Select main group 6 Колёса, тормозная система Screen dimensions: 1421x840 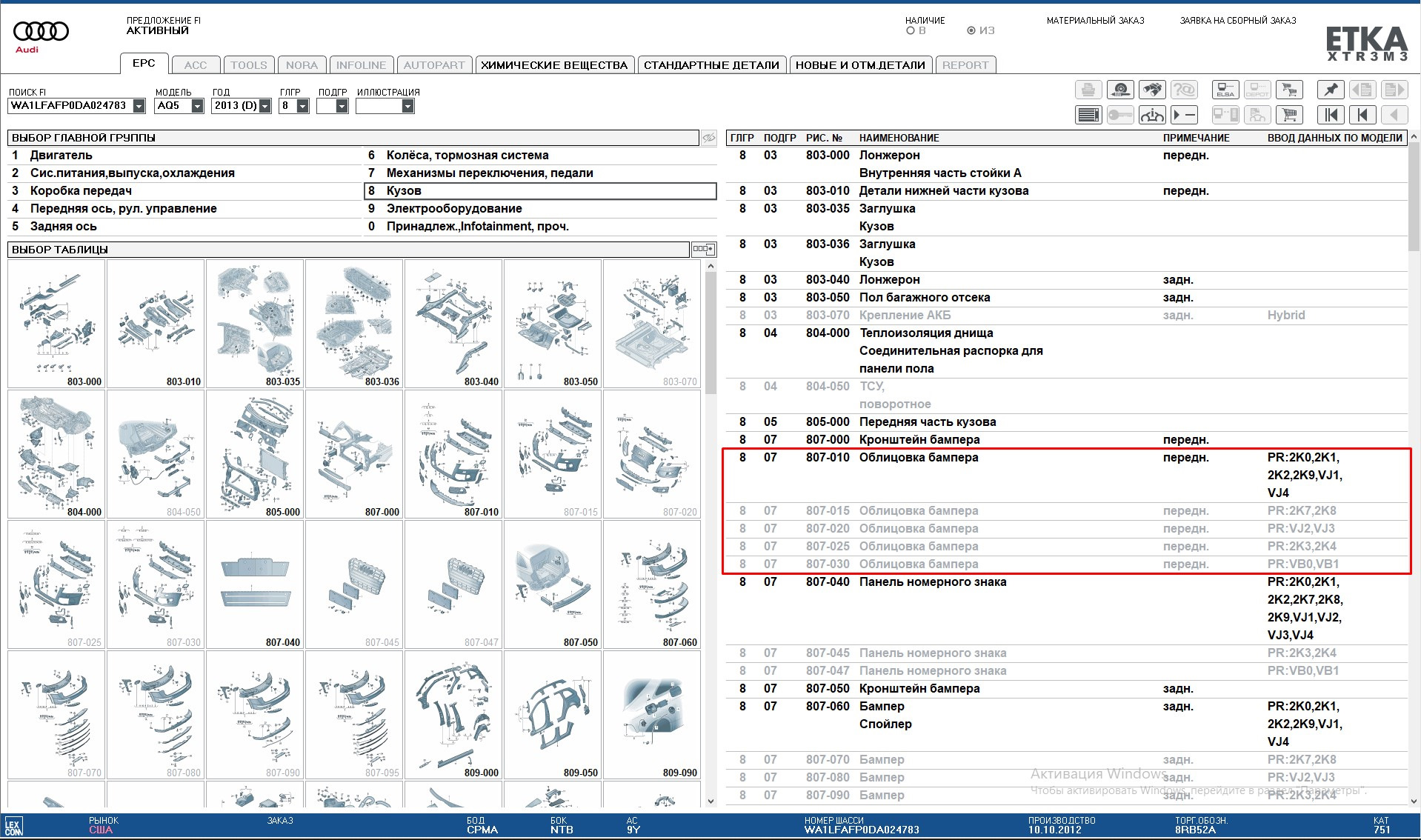click(x=540, y=156)
